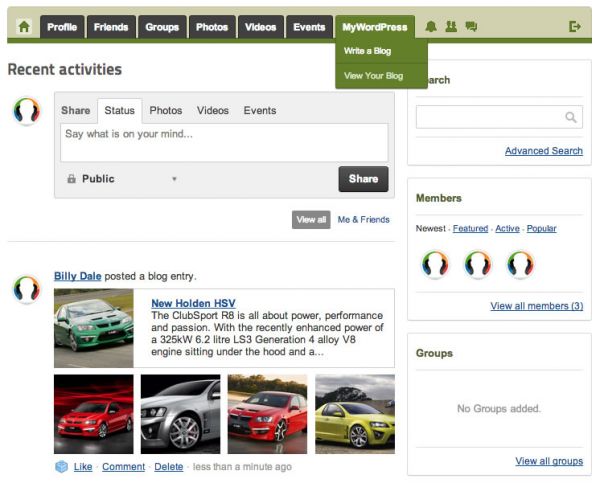Show Featured members list
This screenshot has width=600, height=487.
pyautogui.click(x=470, y=229)
